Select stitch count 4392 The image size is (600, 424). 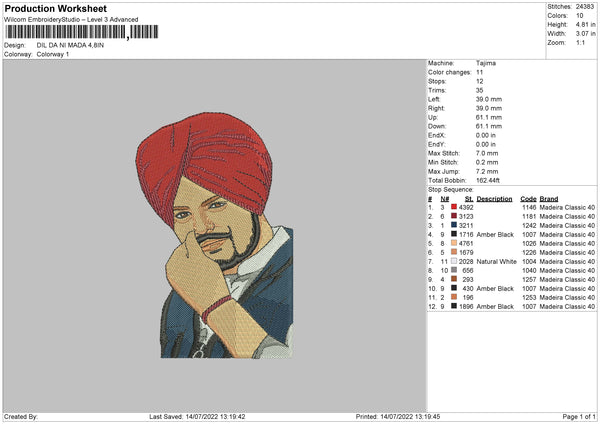[466, 207]
